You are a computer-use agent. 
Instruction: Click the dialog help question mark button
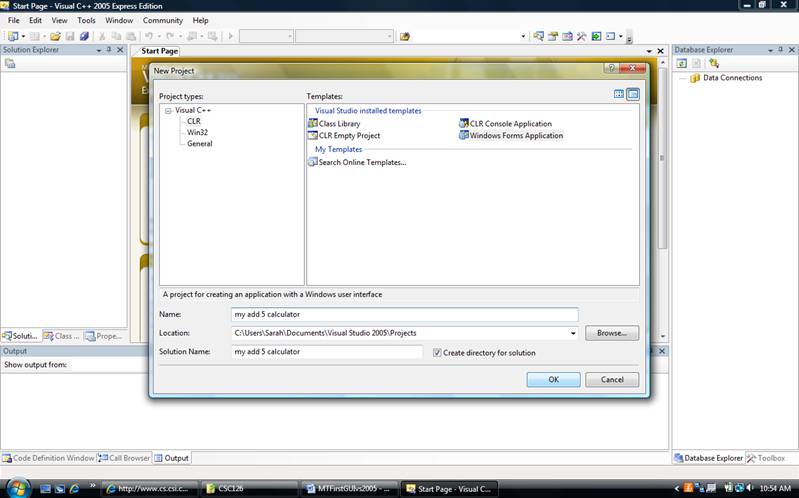pyautogui.click(x=611, y=69)
